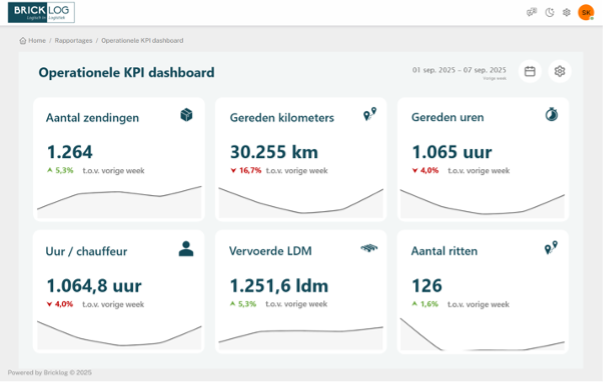Select the Uur / chauffeur card title

[x=86, y=251]
